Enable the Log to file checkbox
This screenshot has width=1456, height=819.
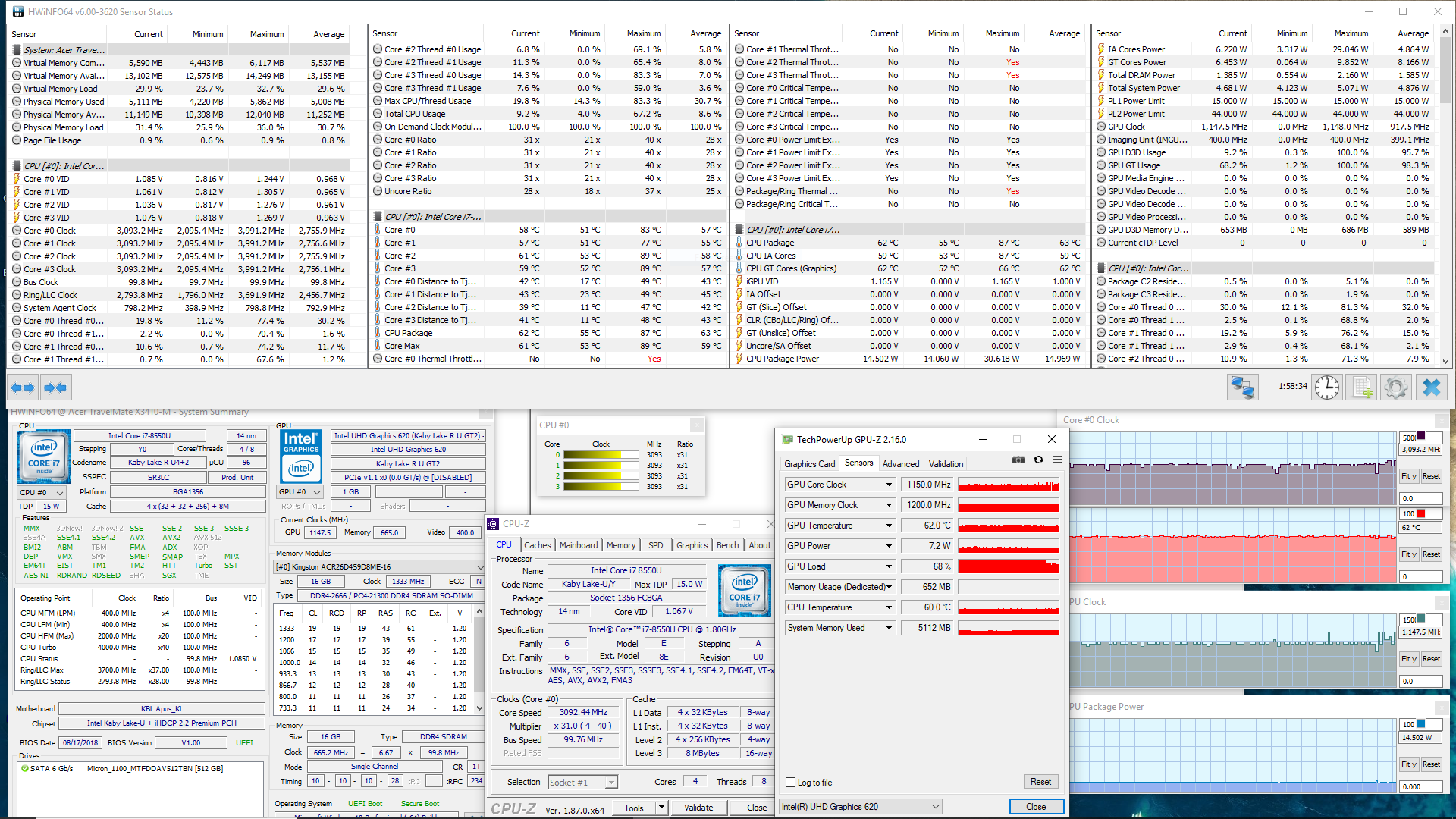pyautogui.click(x=791, y=783)
